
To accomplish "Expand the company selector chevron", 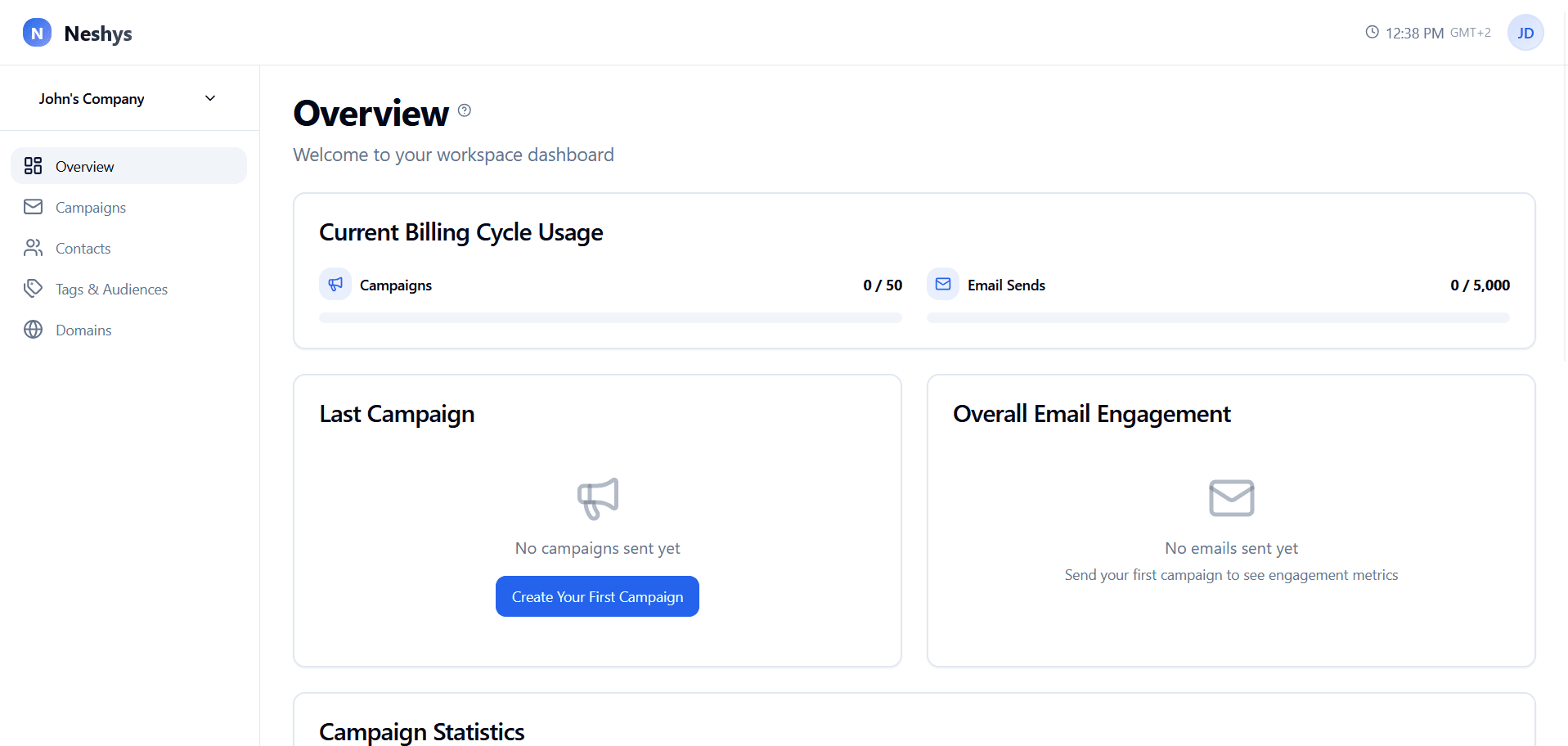I will pos(209,98).
